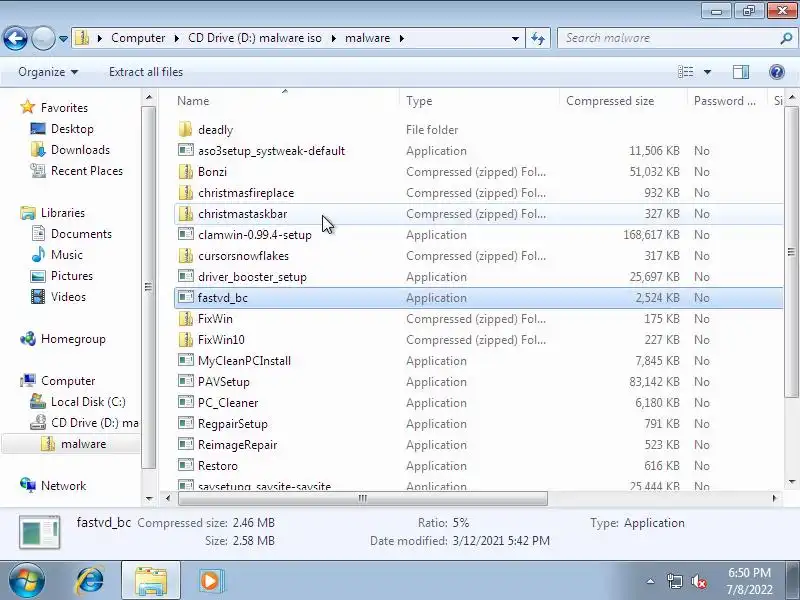Sort by Compressed size column header

click(x=610, y=101)
